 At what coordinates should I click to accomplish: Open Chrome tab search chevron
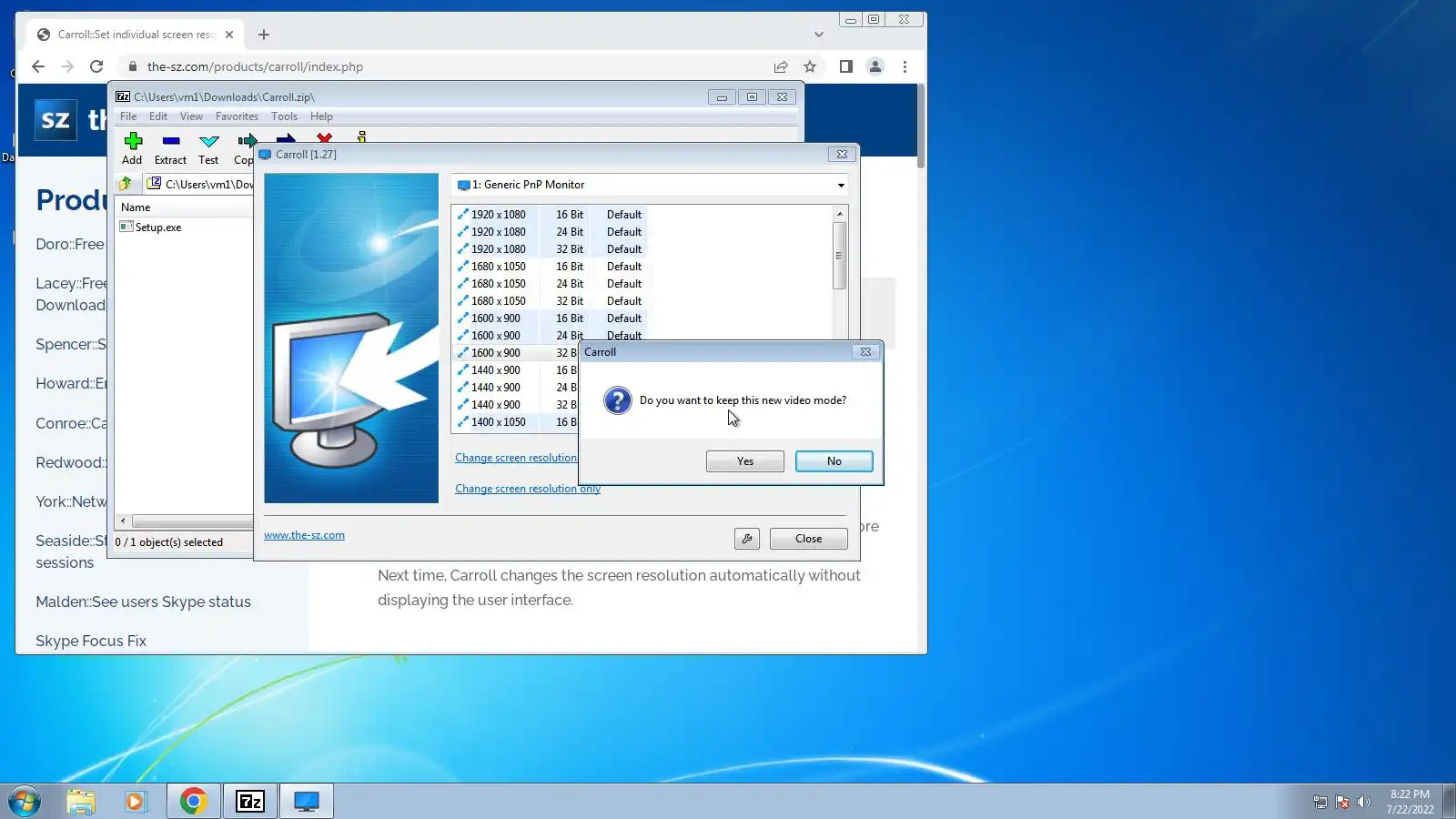point(819,35)
